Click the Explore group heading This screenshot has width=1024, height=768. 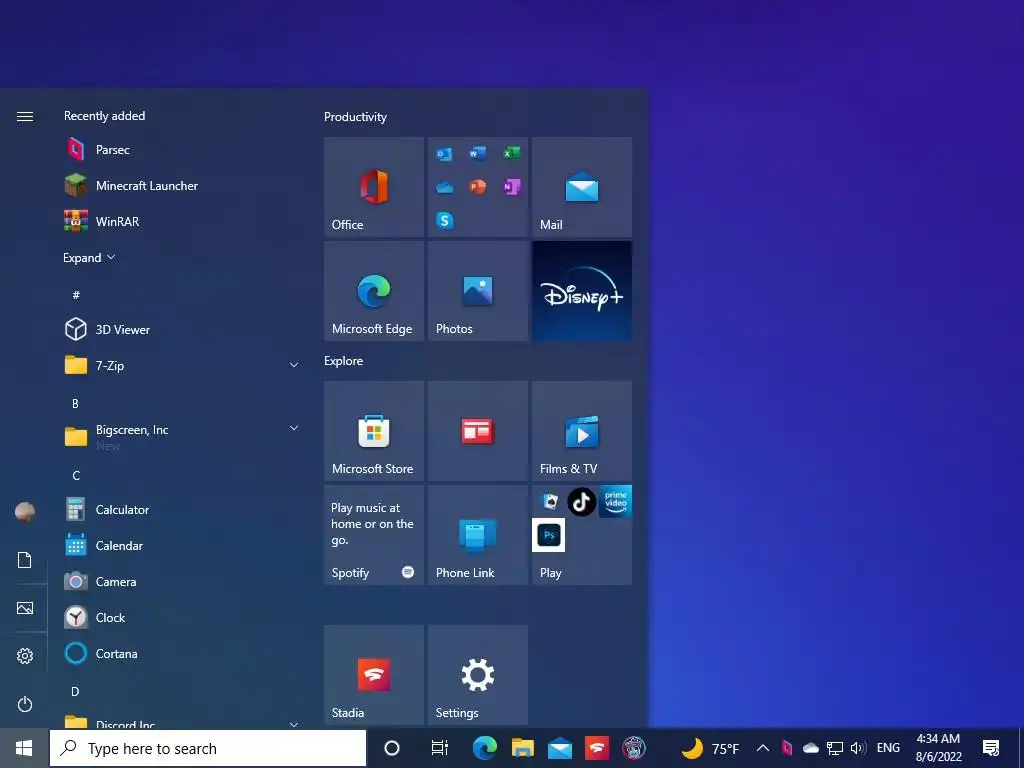(344, 360)
